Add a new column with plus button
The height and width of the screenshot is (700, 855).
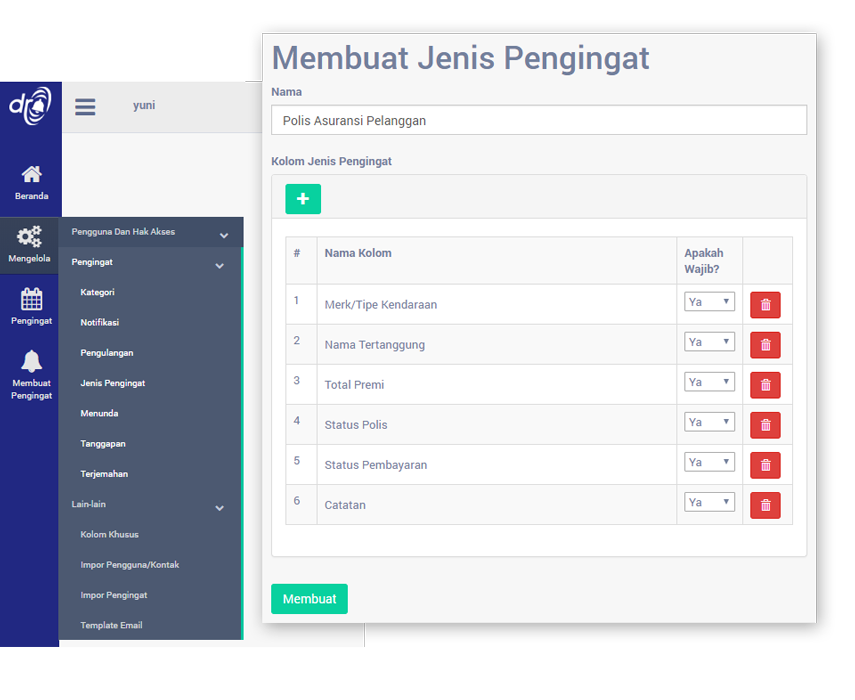coord(303,199)
